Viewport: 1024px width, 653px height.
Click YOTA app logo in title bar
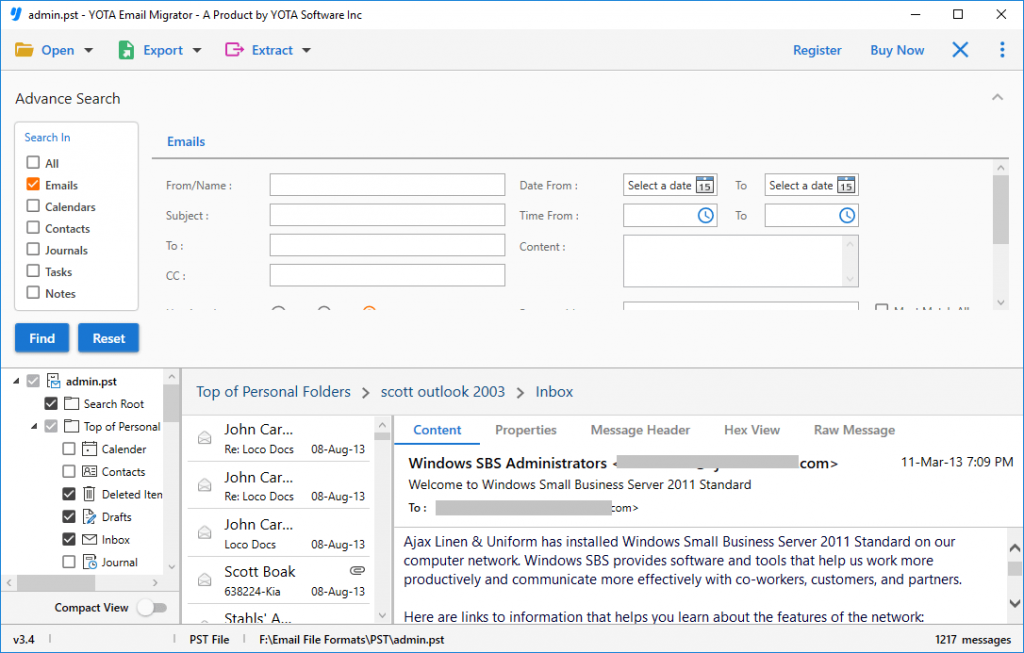coord(16,14)
